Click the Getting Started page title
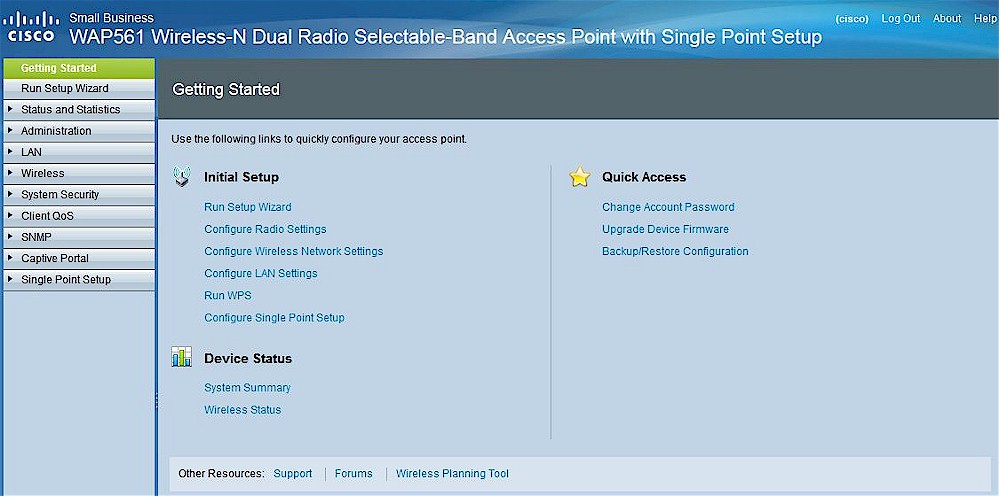This screenshot has height=497, width=1000. [x=226, y=90]
